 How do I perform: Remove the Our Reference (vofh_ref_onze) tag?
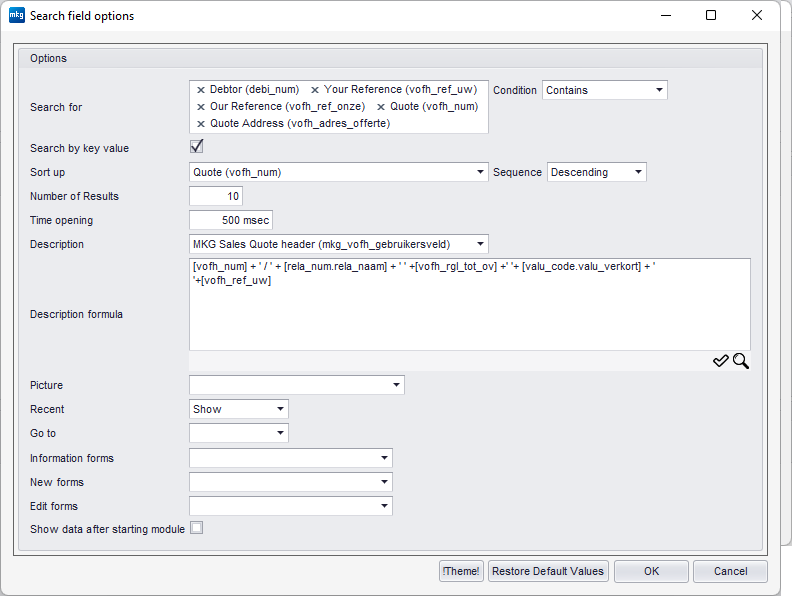[201, 107]
